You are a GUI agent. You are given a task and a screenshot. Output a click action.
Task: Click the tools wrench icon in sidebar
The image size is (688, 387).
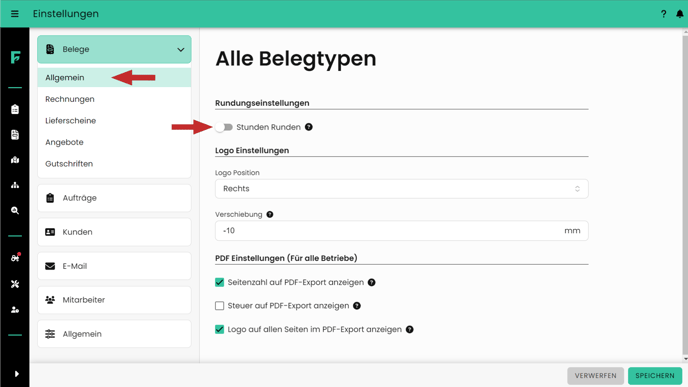[15, 284]
